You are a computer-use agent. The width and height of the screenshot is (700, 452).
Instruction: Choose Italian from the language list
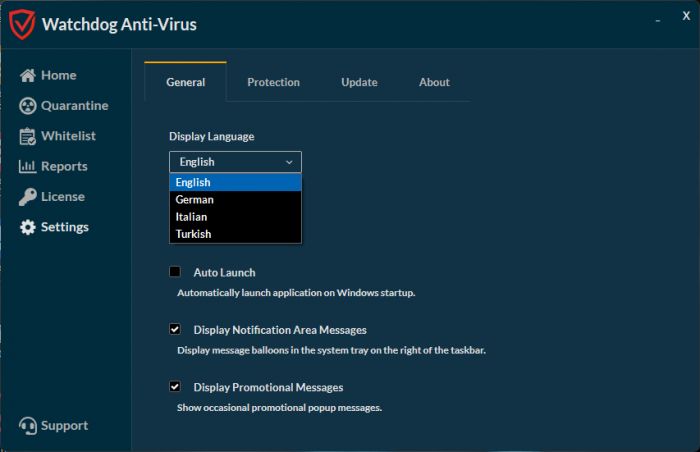coord(235,217)
